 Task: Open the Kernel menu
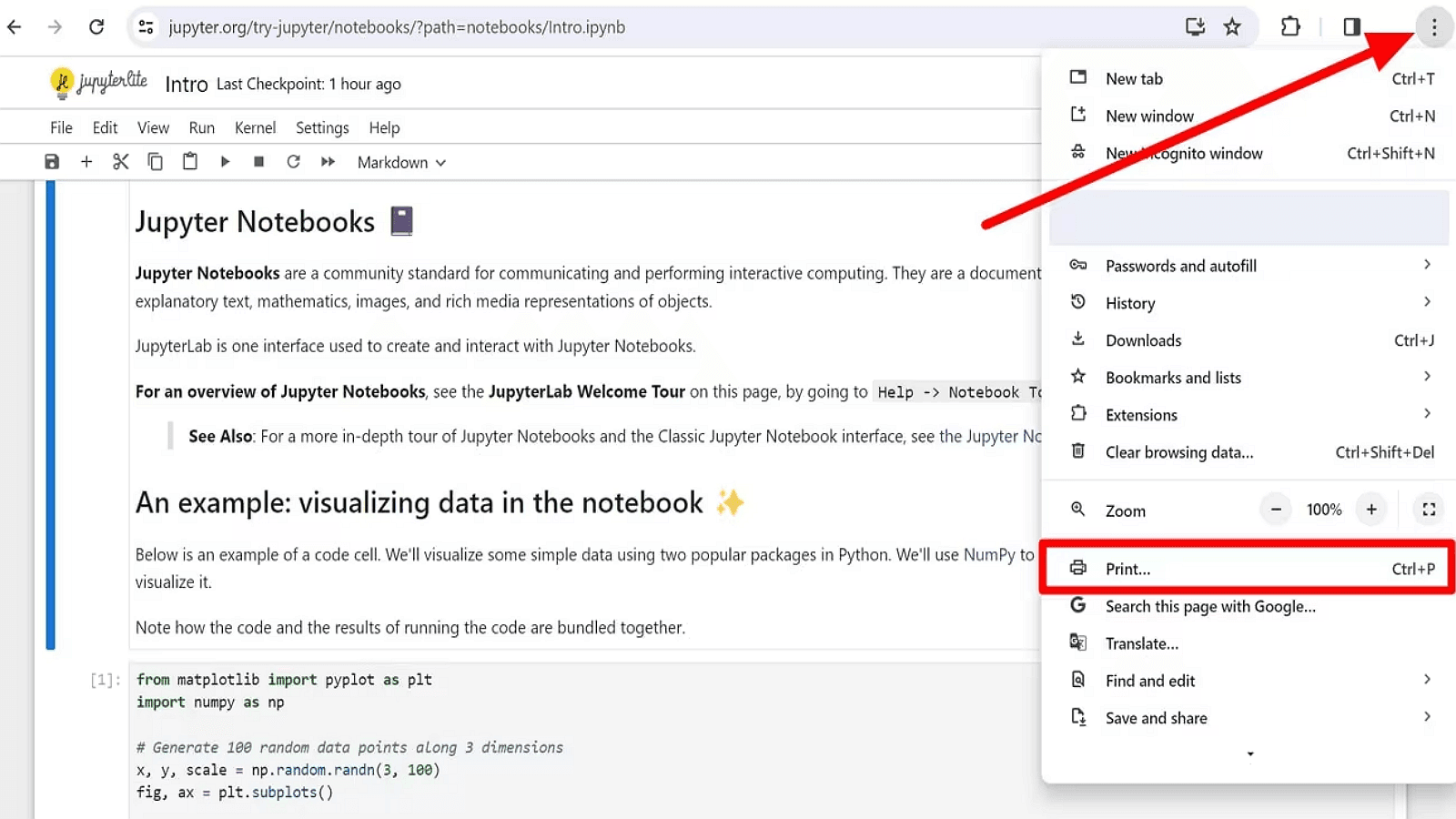[x=255, y=128]
